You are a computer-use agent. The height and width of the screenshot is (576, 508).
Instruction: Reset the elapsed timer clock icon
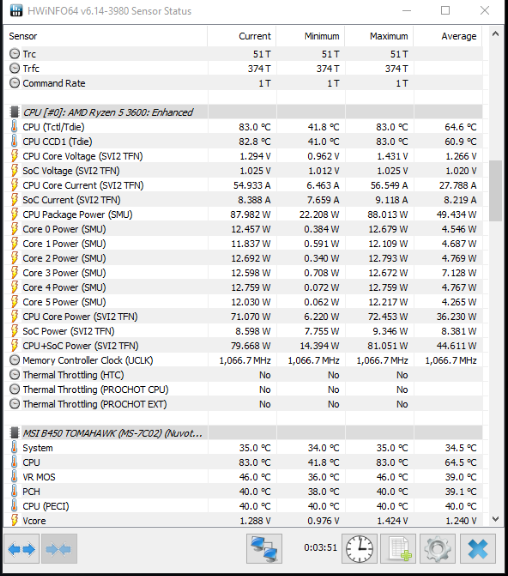click(359, 549)
